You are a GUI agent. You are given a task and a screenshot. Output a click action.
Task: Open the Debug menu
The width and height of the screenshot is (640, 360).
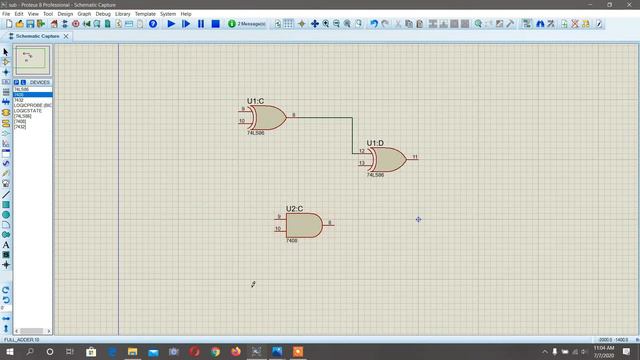pos(103,14)
